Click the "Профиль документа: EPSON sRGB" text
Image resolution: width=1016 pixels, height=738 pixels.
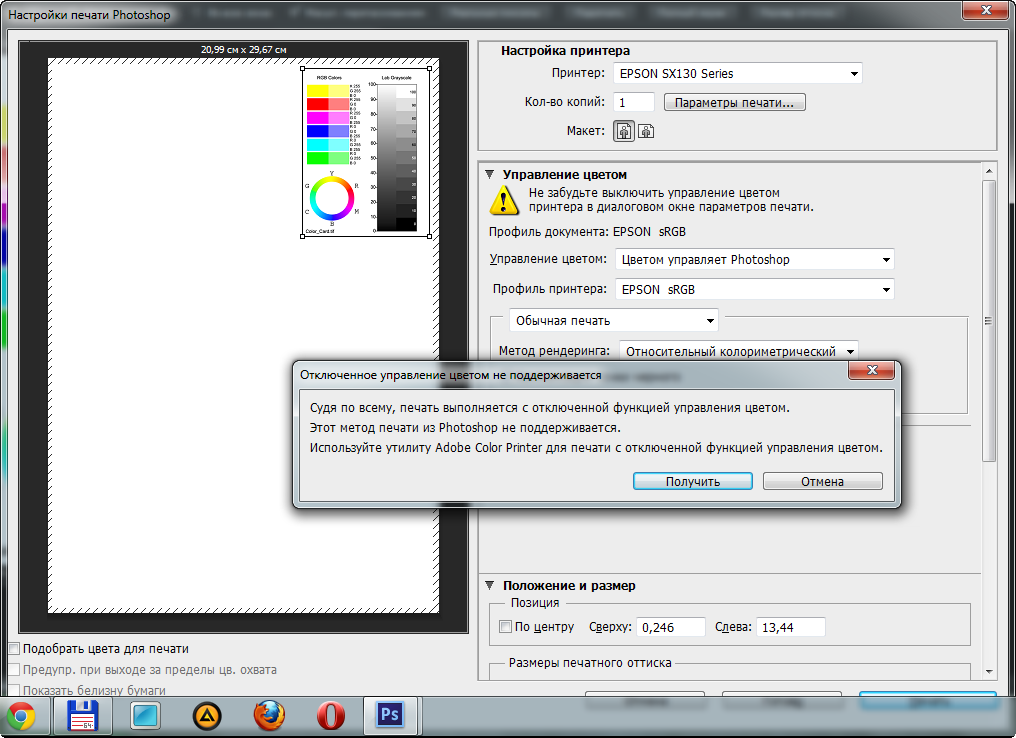pyautogui.click(x=587, y=231)
